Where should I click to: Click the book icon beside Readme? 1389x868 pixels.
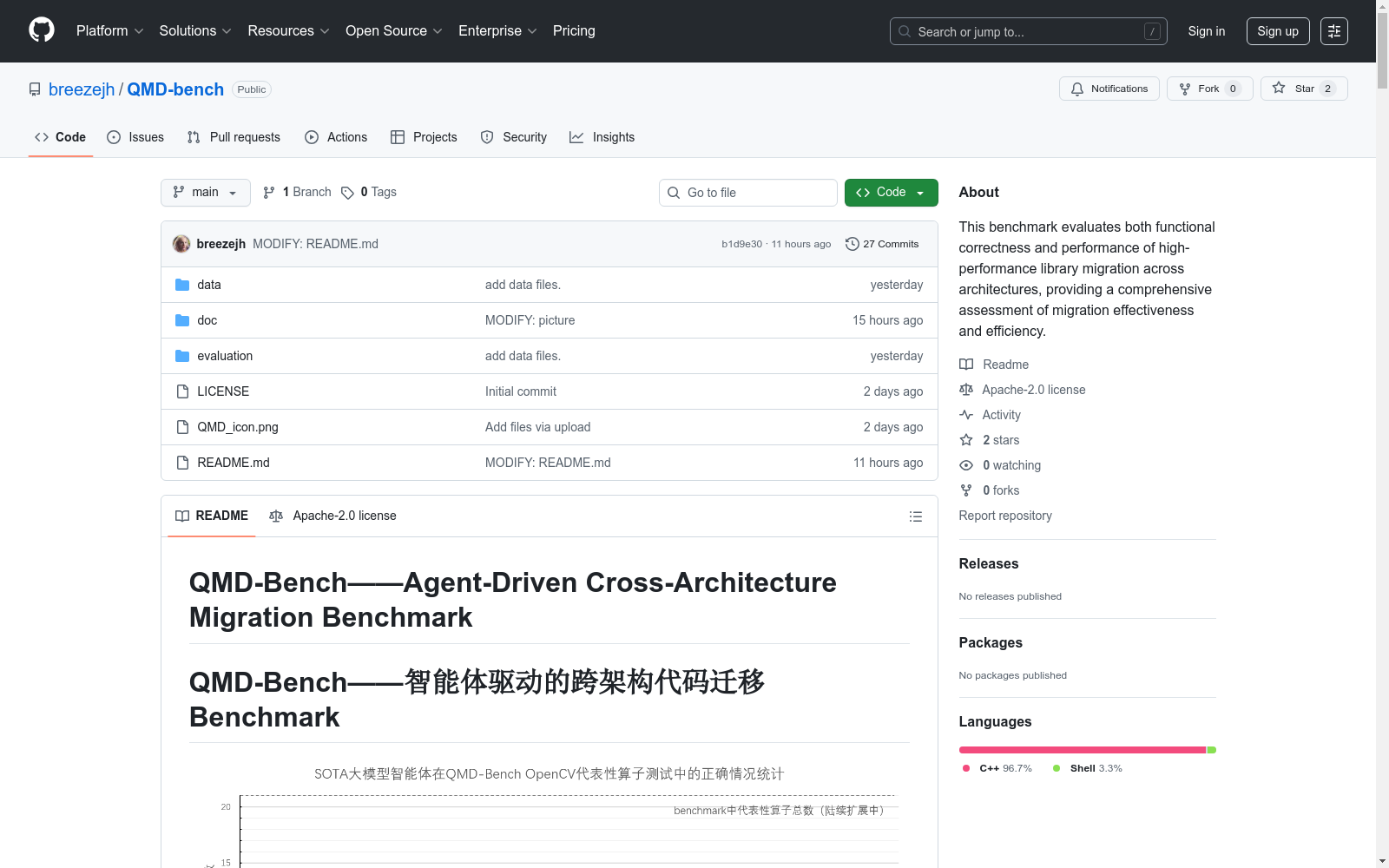tap(966, 365)
